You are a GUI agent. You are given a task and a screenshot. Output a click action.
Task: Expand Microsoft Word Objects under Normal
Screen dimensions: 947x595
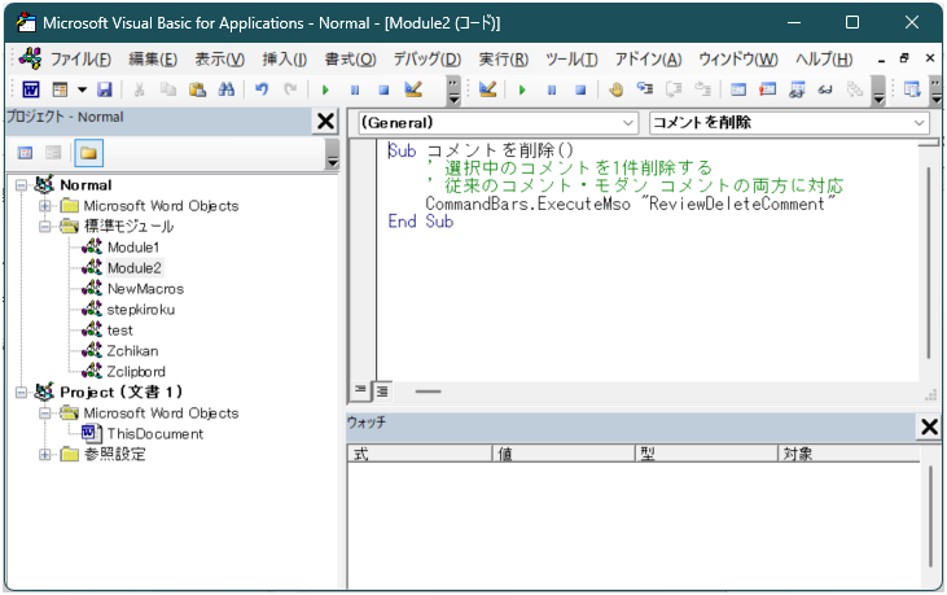pos(45,206)
